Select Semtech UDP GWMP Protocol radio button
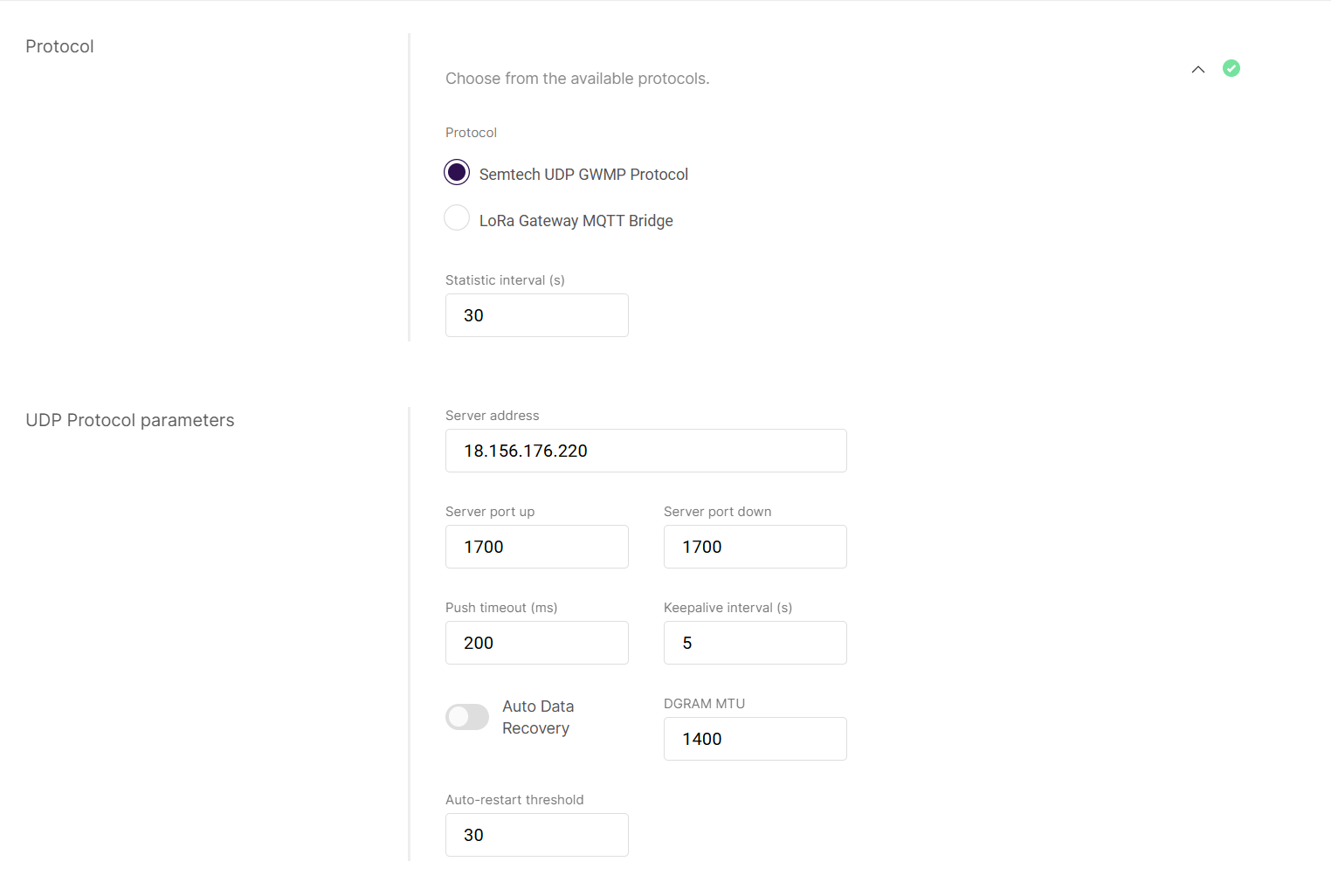This screenshot has height=896, width=1331. click(457, 172)
